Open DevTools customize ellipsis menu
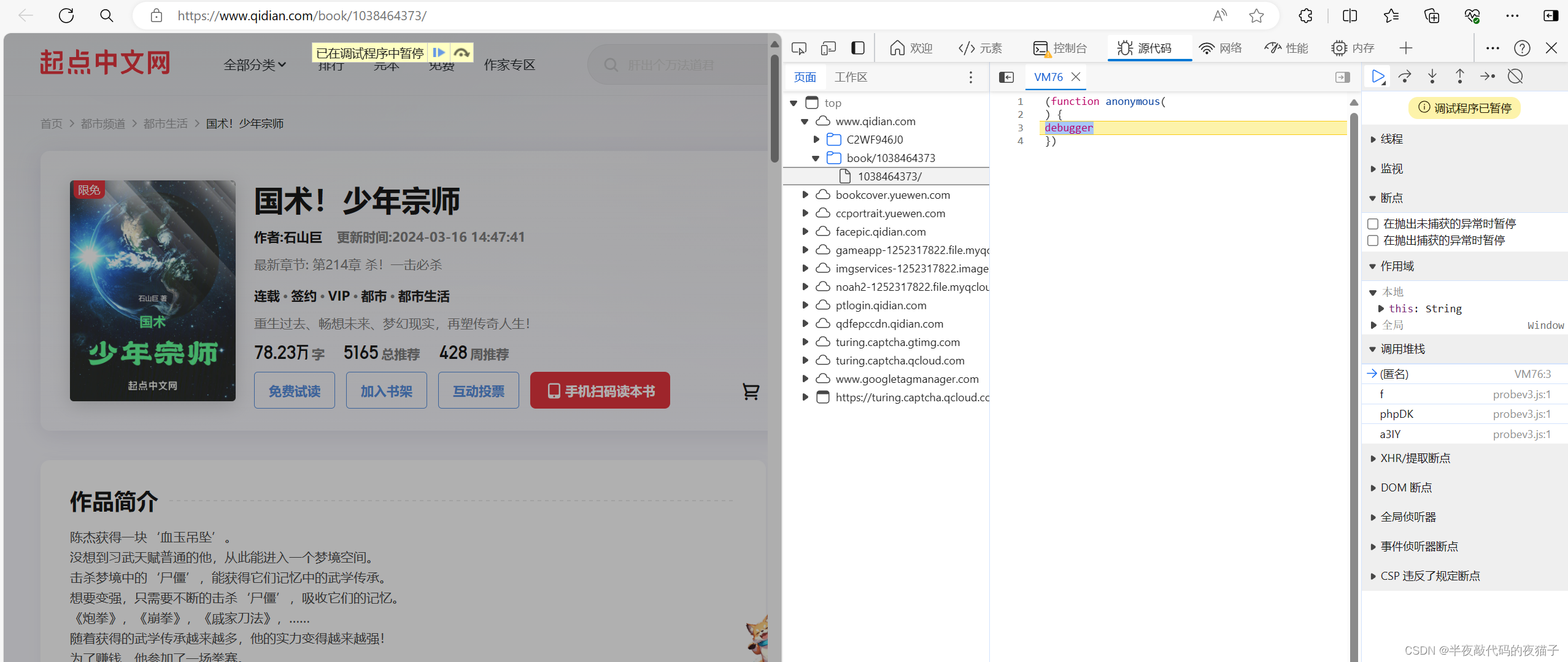This screenshot has width=1568, height=662. tap(1493, 48)
